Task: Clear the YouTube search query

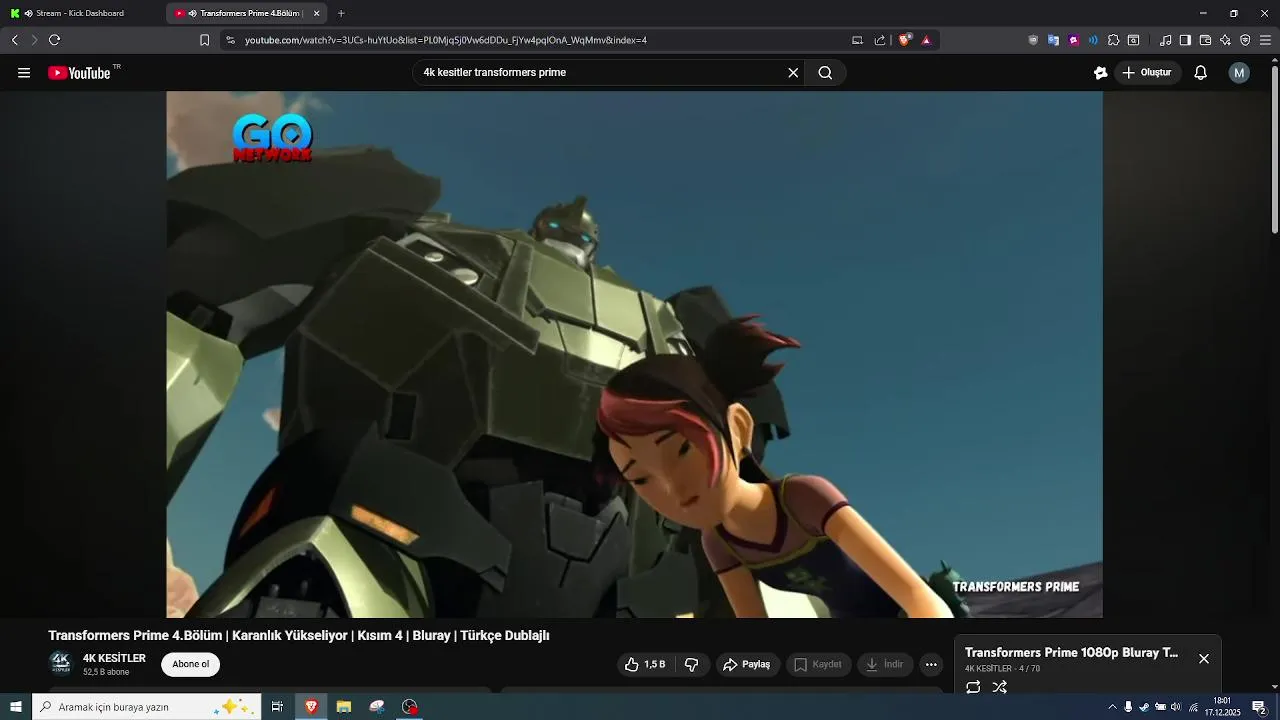Action: [793, 73]
